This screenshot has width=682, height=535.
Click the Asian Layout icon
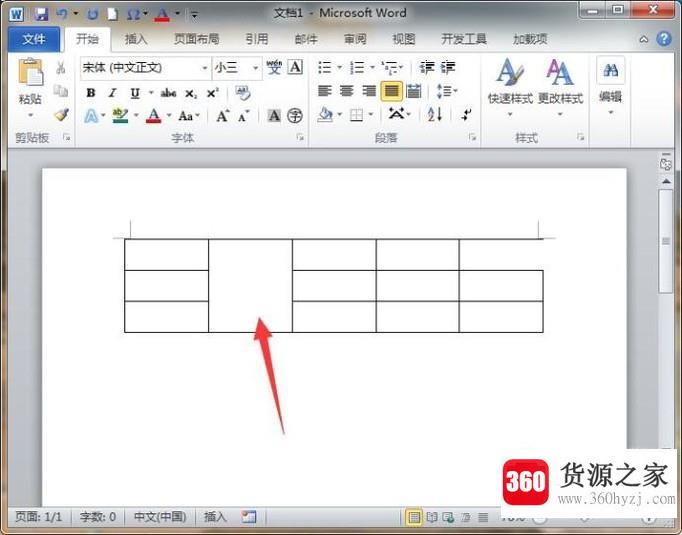coord(397,114)
